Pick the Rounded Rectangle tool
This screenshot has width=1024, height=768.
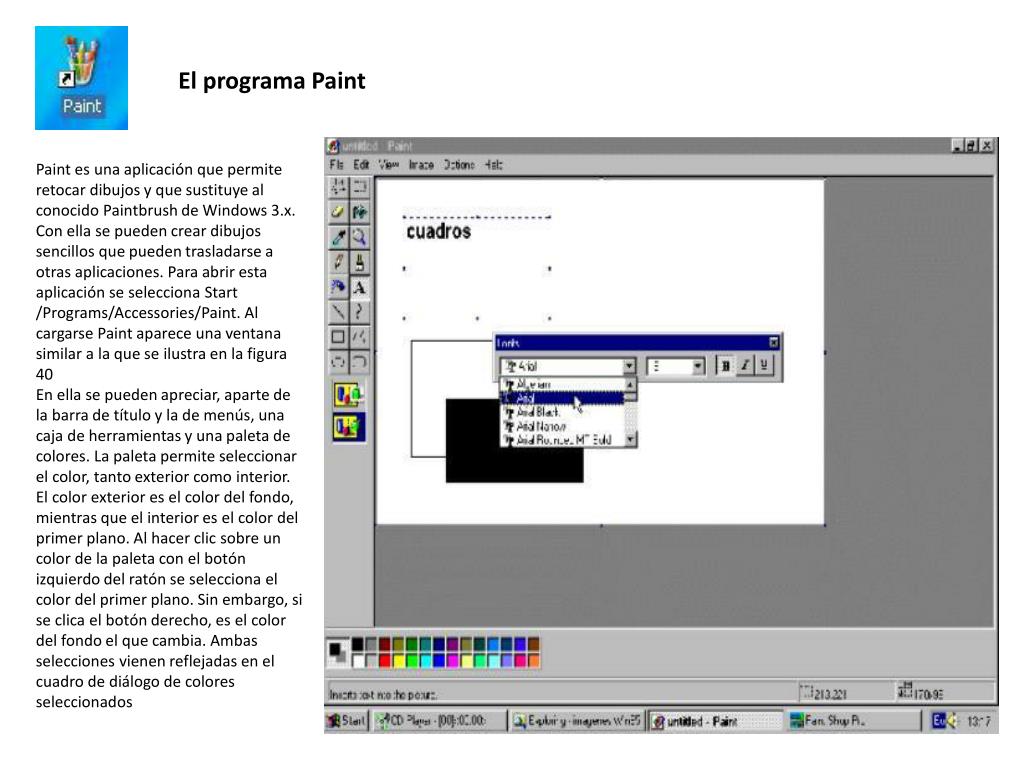click(359, 361)
